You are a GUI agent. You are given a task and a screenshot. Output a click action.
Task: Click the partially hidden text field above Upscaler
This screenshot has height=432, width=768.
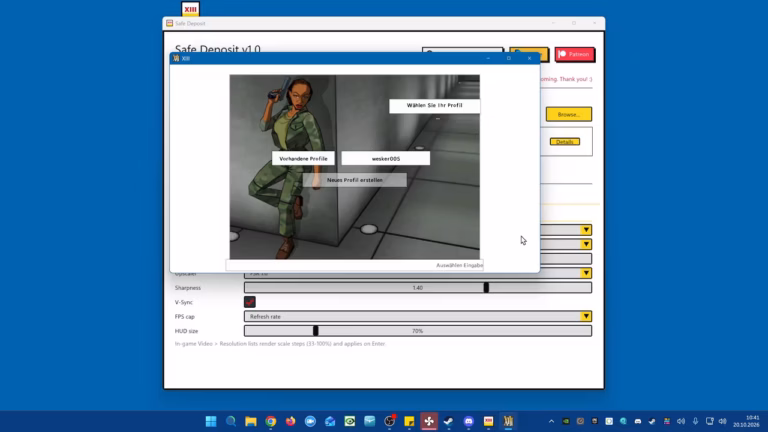coord(566,259)
